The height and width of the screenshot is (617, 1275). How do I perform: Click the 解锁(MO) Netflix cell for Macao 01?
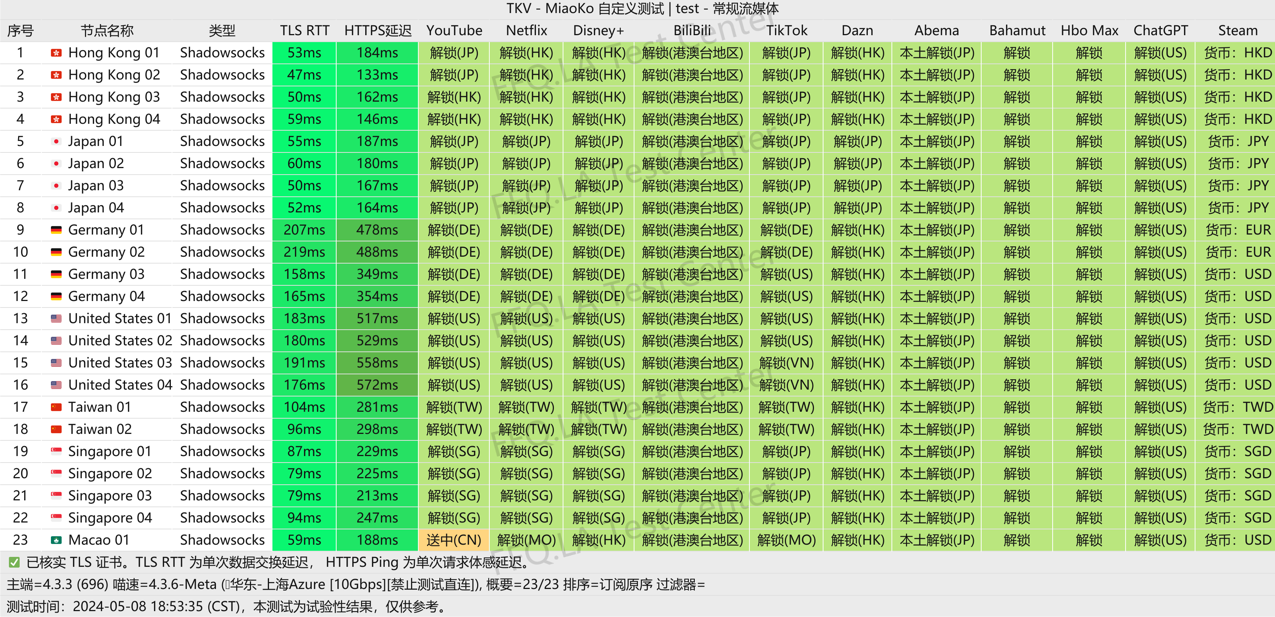click(x=526, y=540)
